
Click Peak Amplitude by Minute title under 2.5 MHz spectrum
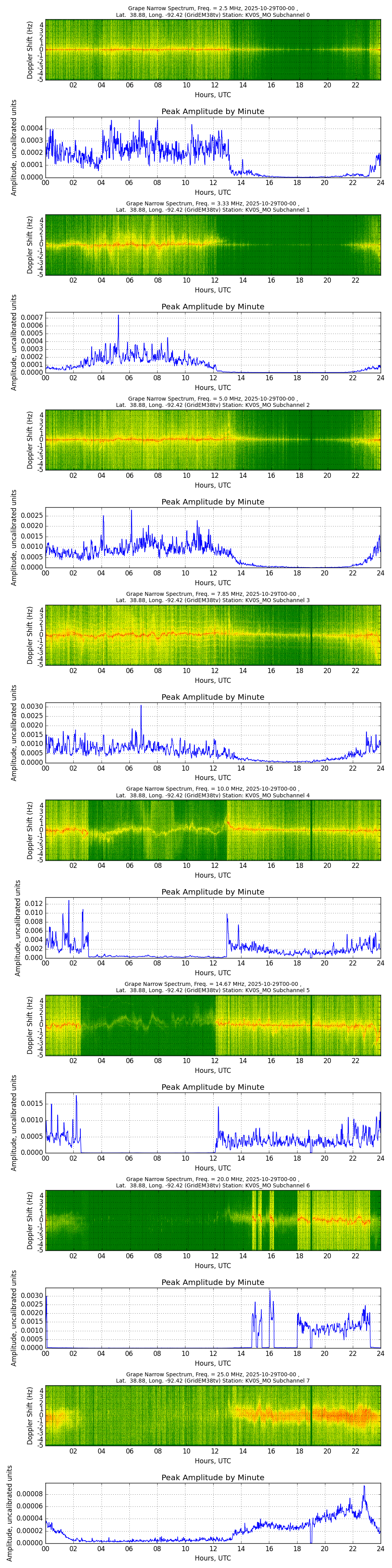[213, 111]
